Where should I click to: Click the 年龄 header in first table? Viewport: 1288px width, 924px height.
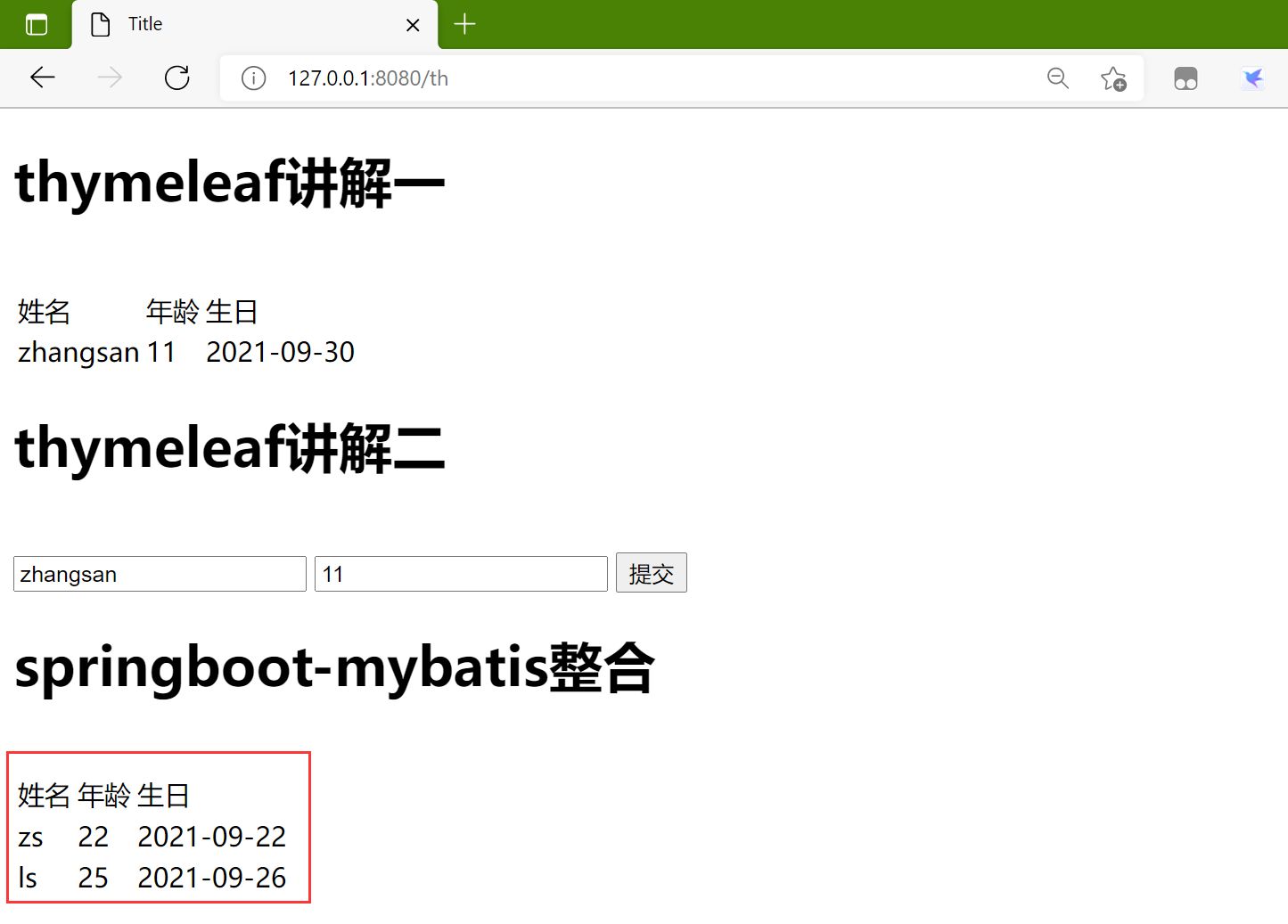173,312
